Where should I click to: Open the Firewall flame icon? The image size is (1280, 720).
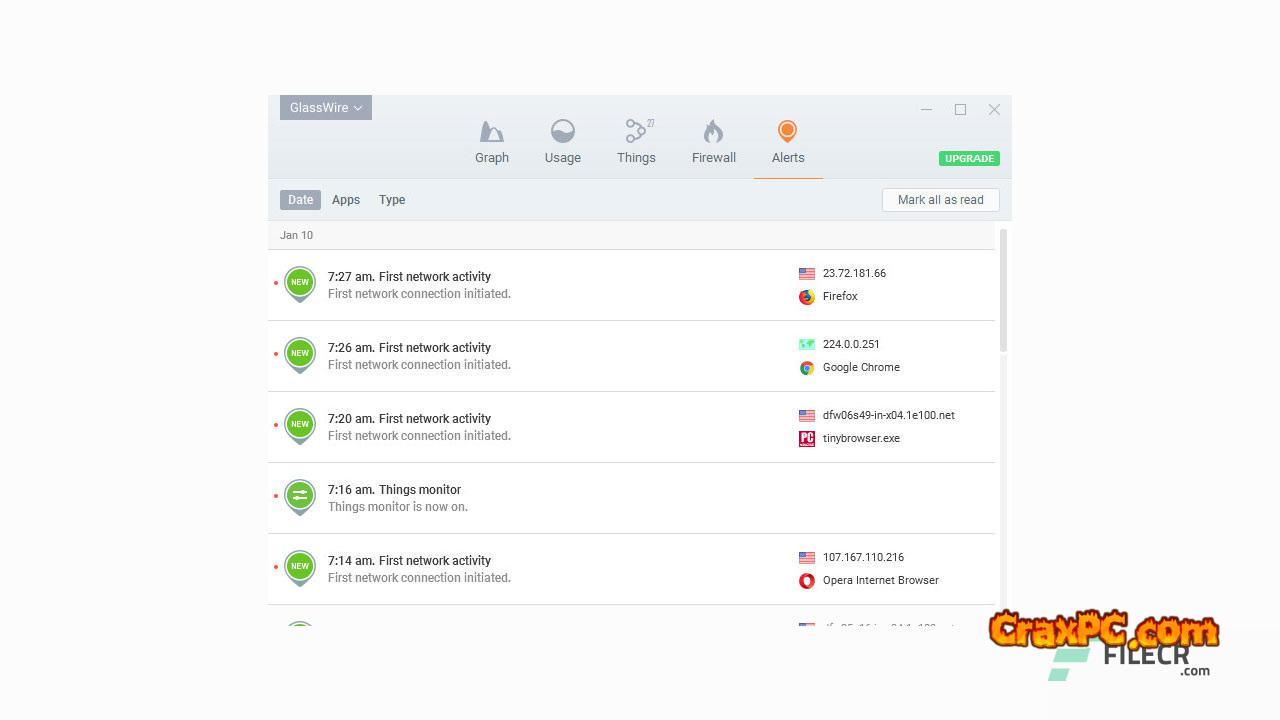point(713,132)
